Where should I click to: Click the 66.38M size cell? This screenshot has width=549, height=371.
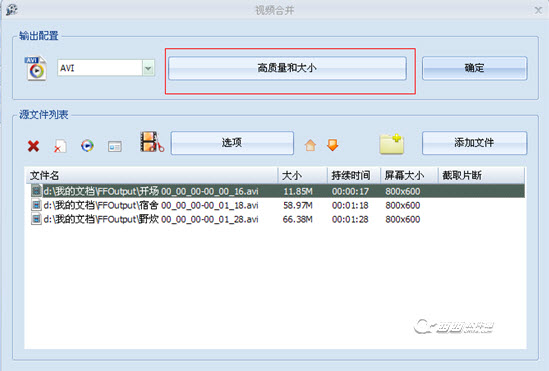click(298, 219)
